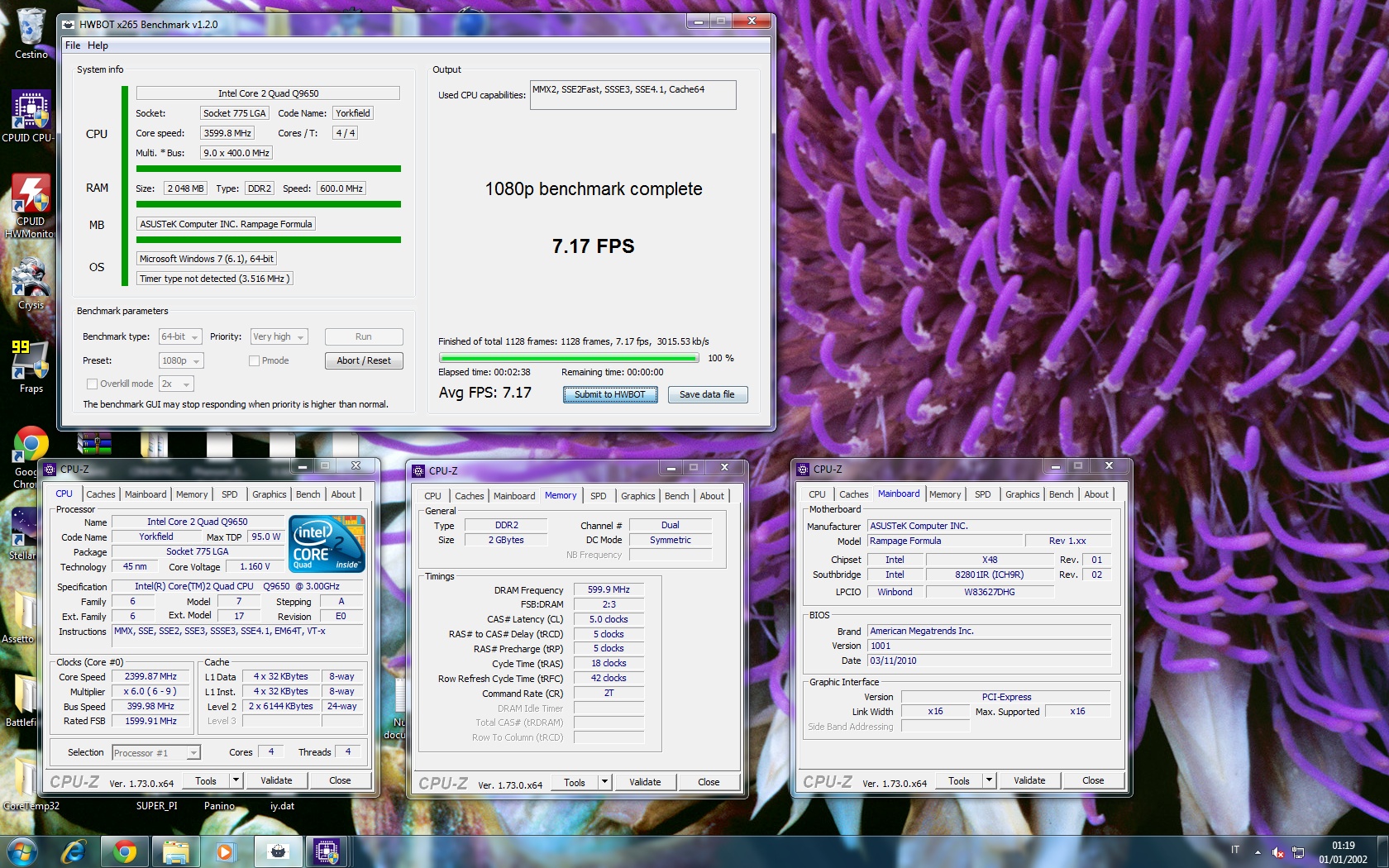Click the DRAM Frequency value 599.9 MHz
1389x868 pixels.
point(609,589)
